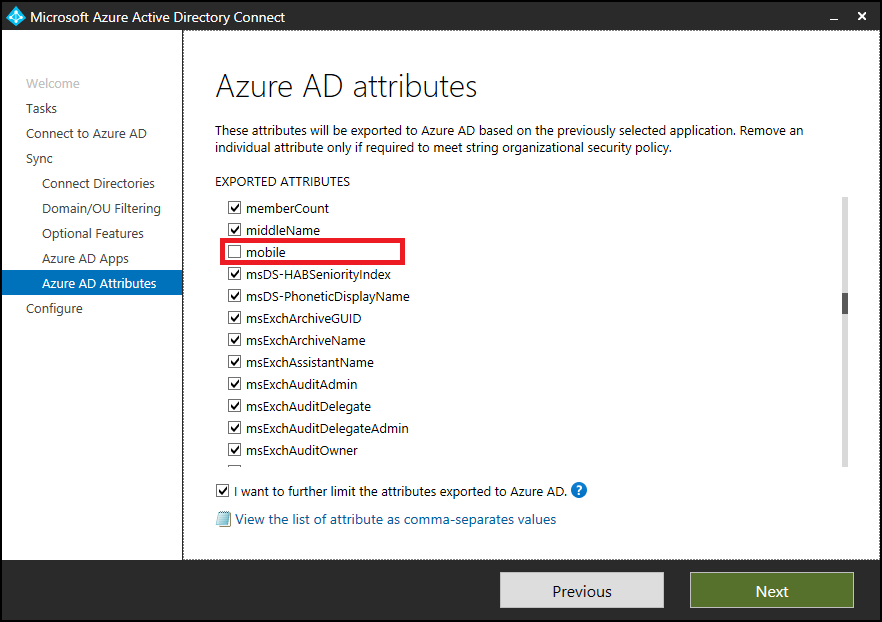Open the Tasks section
The height and width of the screenshot is (622, 882).
(x=41, y=108)
